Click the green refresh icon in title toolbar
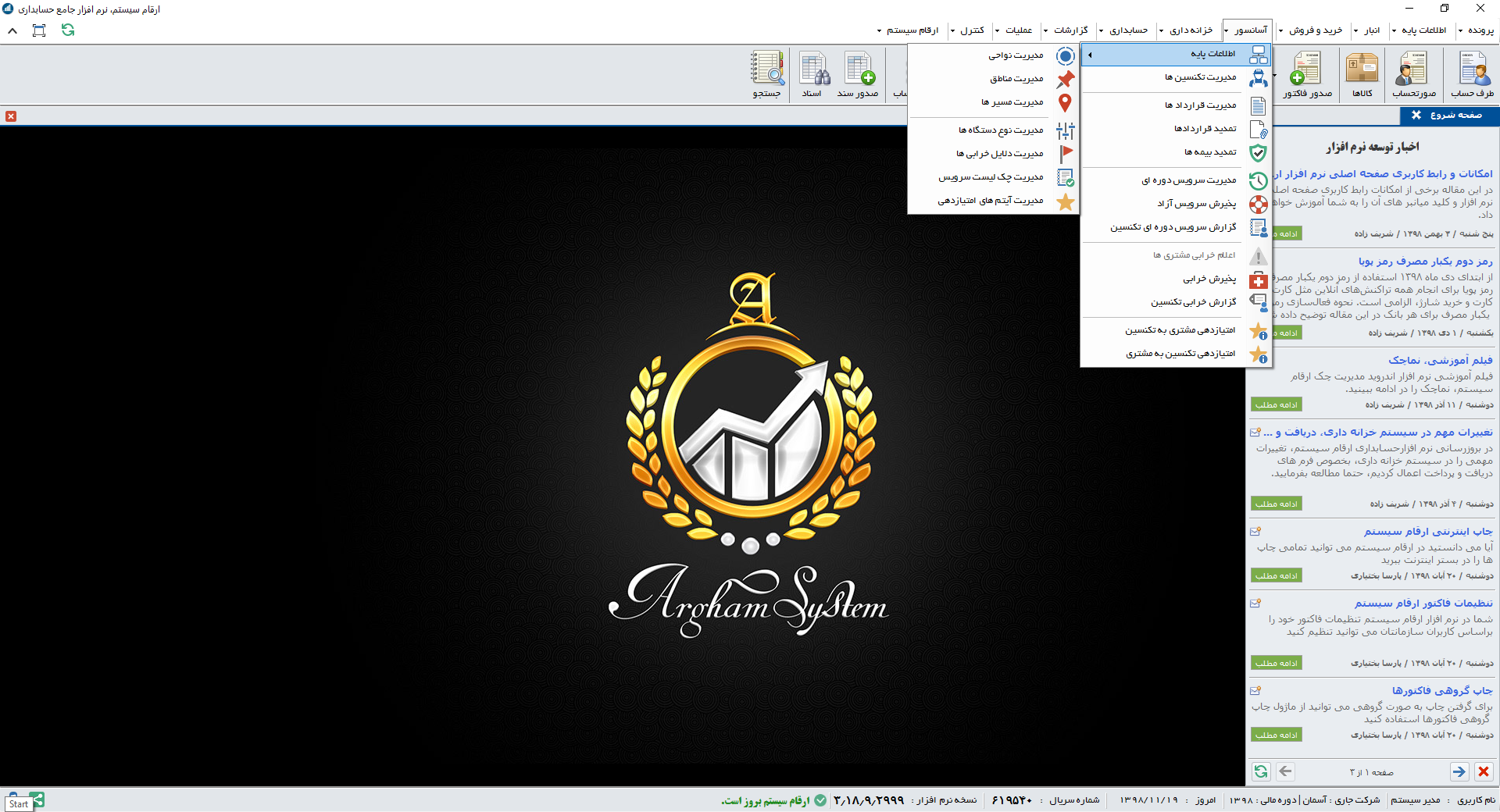 (68, 30)
